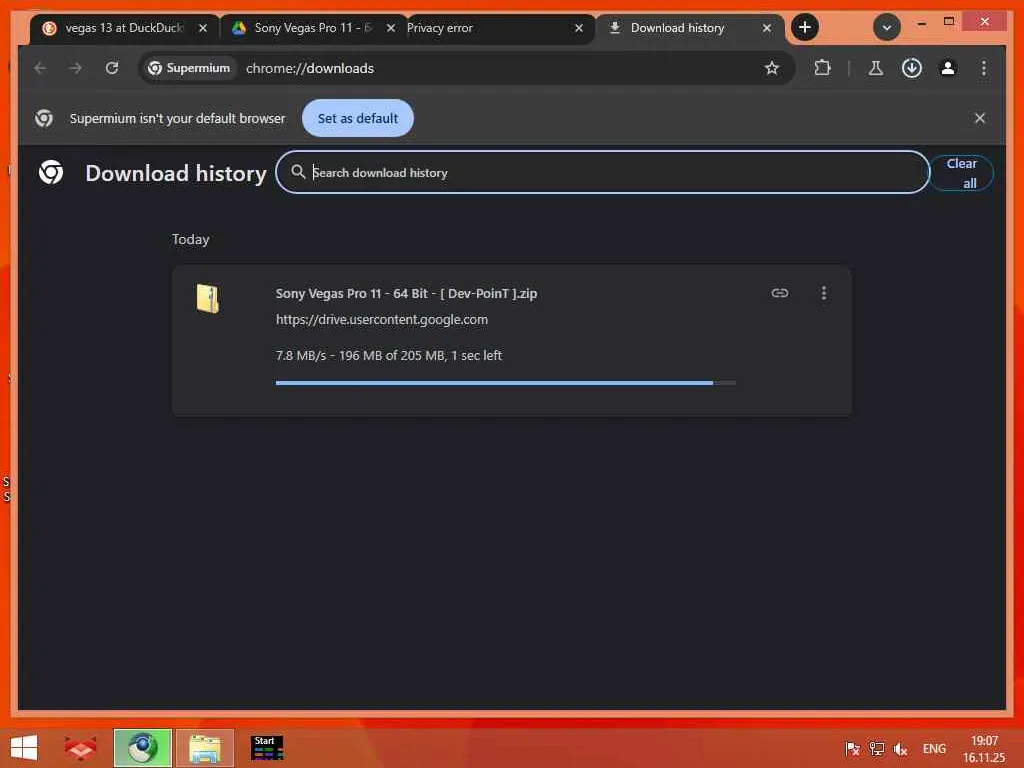Open the Chrome Labs flask icon
1024x768 pixels.
pyautogui.click(x=875, y=68)
